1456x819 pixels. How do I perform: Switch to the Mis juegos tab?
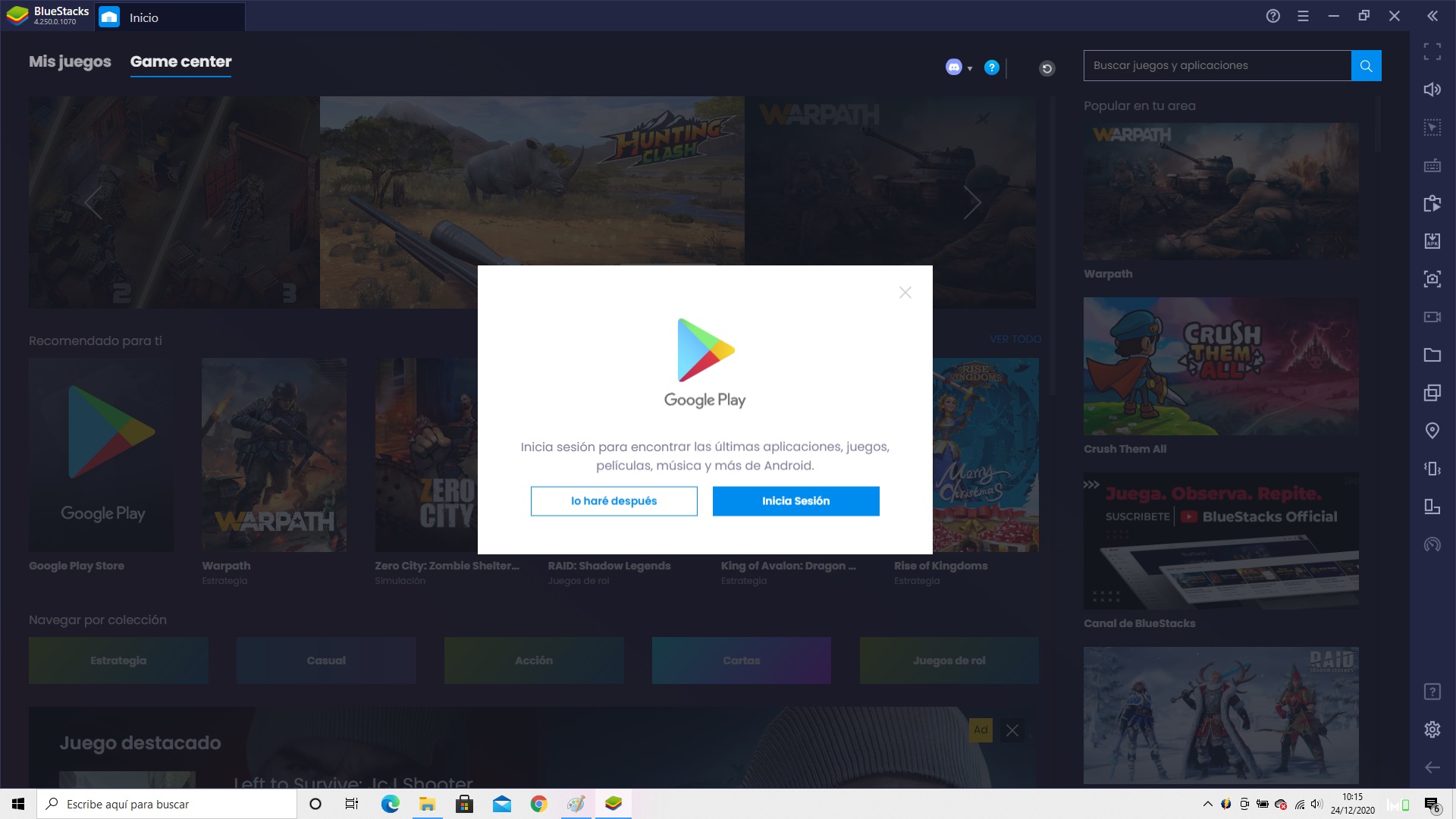pyautogui.click(x=70, y=61)
